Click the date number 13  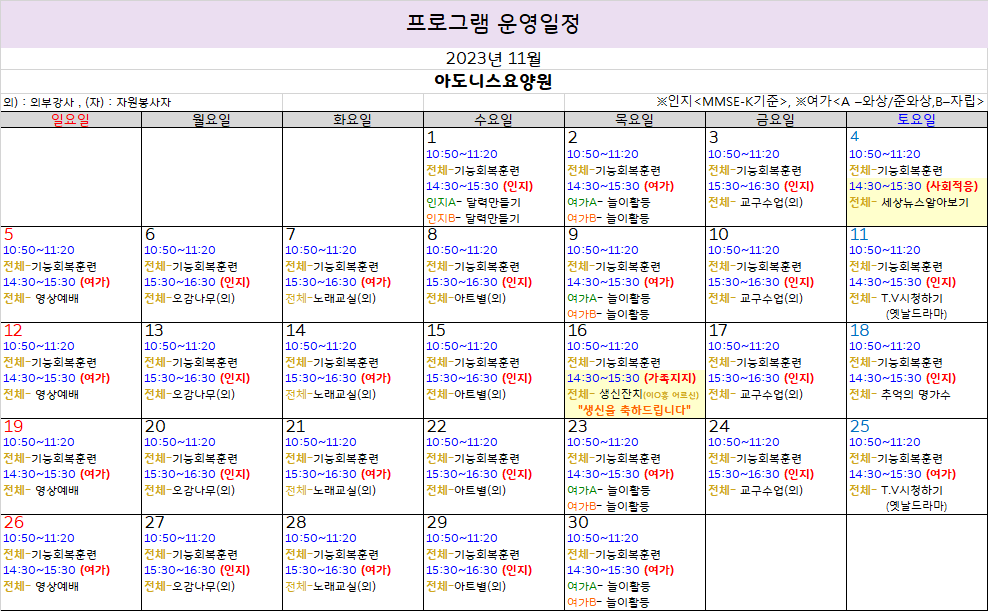[154, 331]
